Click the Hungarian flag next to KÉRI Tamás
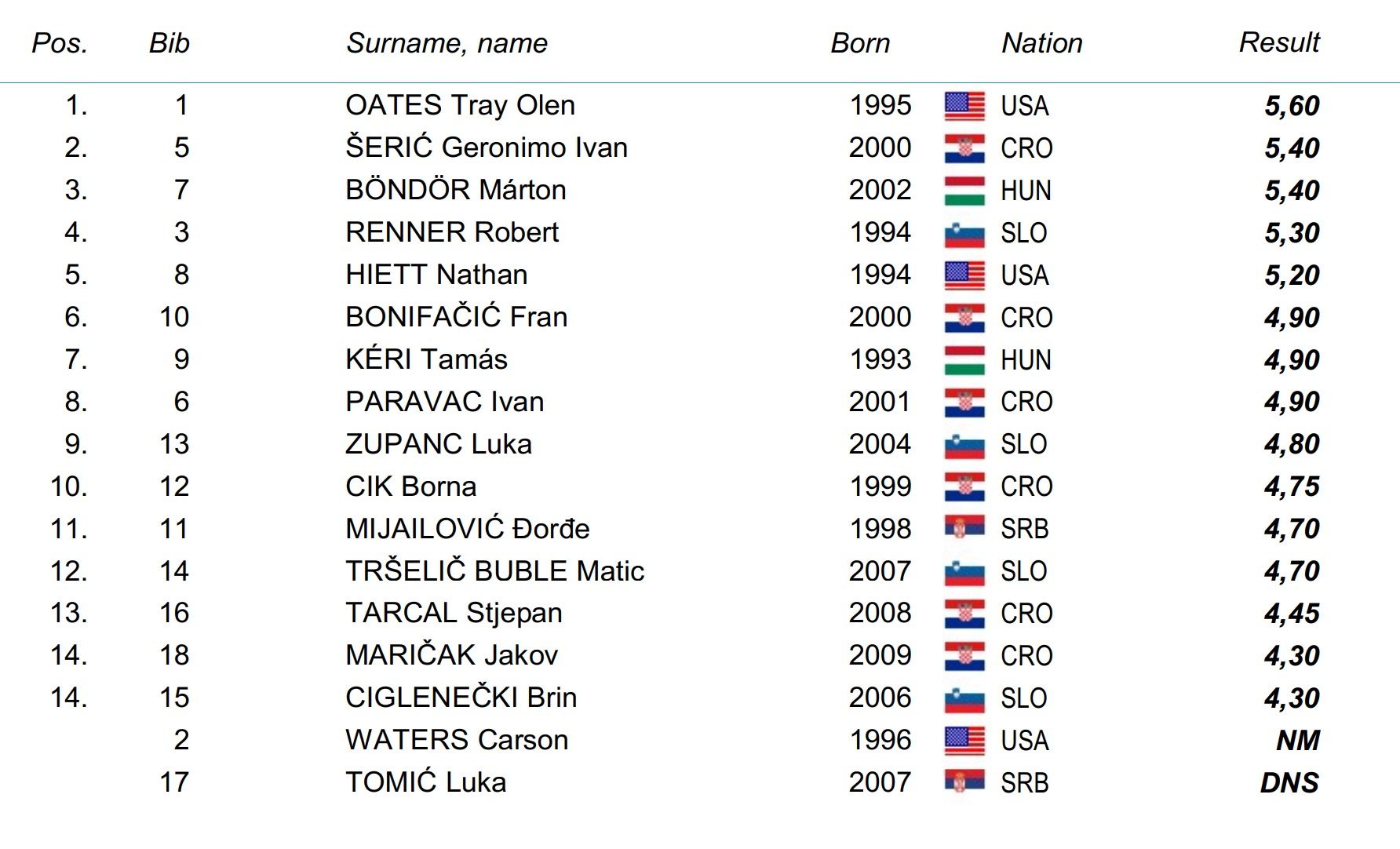The image size is (1400, 849). pyautogui.click(x=964, y=360)
